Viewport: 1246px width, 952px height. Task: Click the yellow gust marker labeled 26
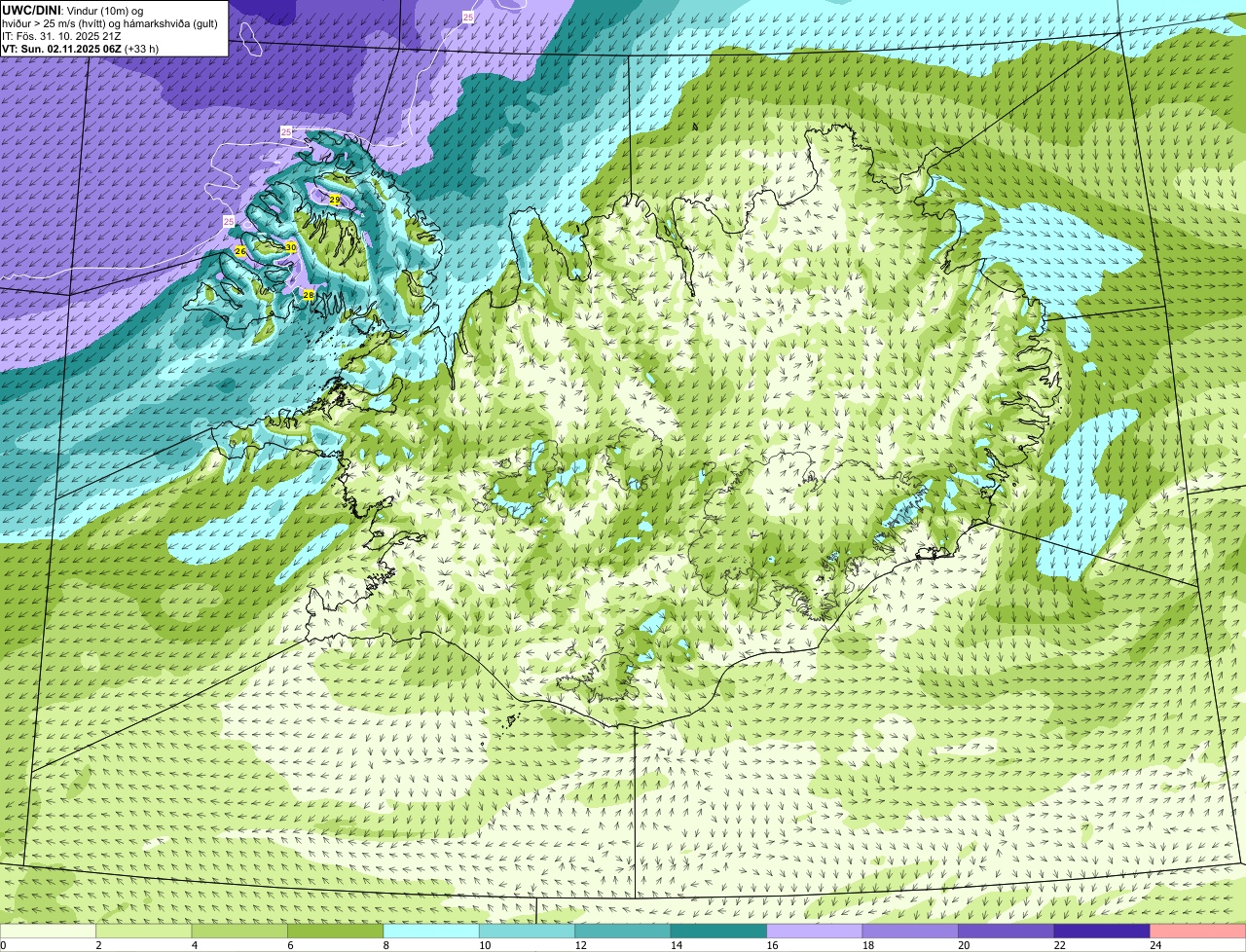(240, 251)
